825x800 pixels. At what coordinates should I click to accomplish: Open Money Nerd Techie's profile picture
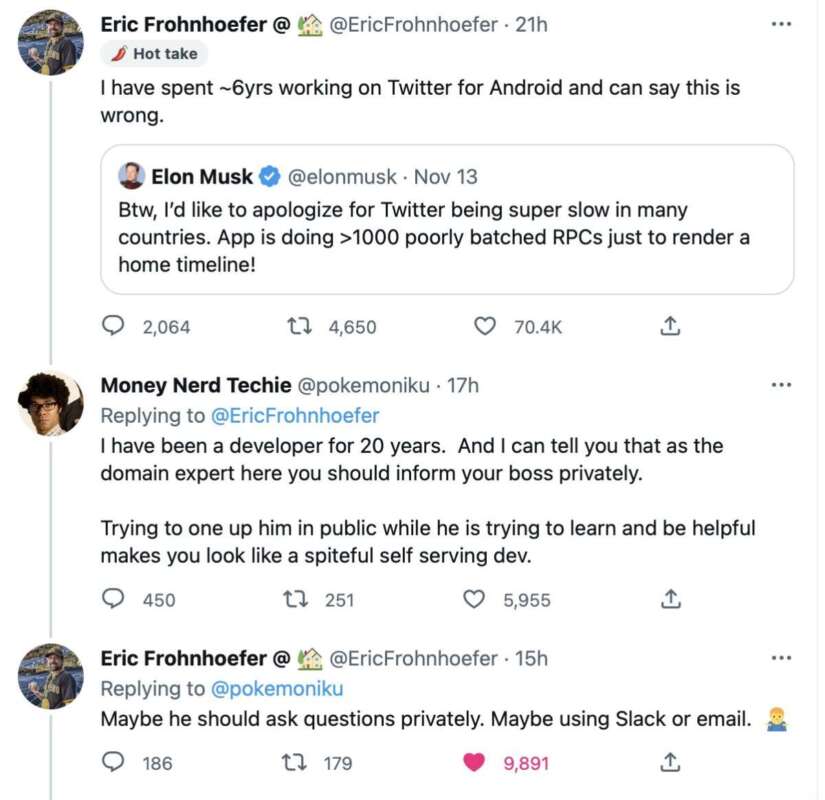tap(50, 403)
